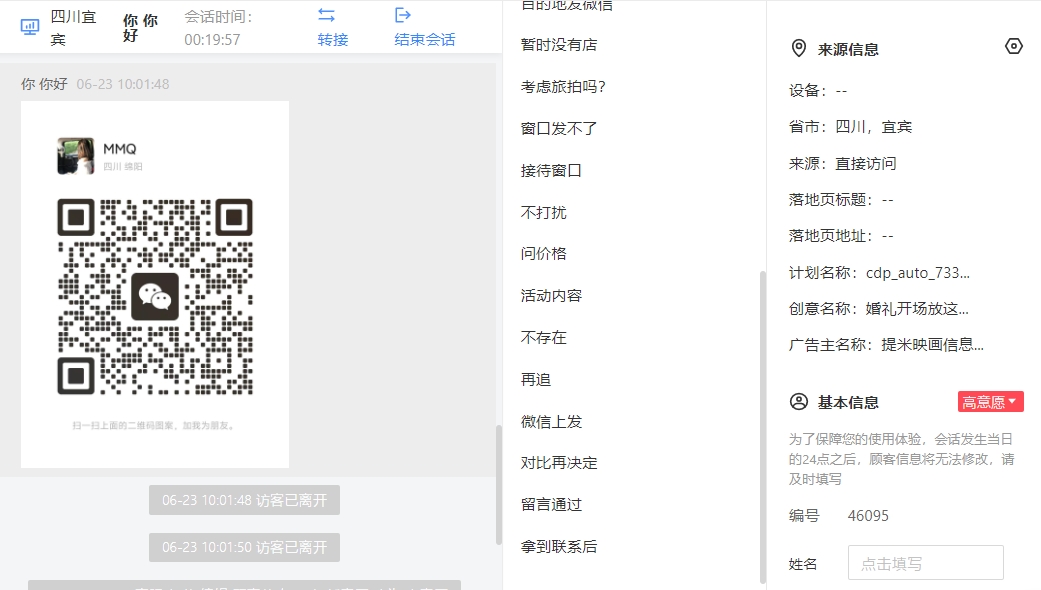The image size is (1041, 590).
Task: Click the exit icon above 结束会话
Action: 403,15
